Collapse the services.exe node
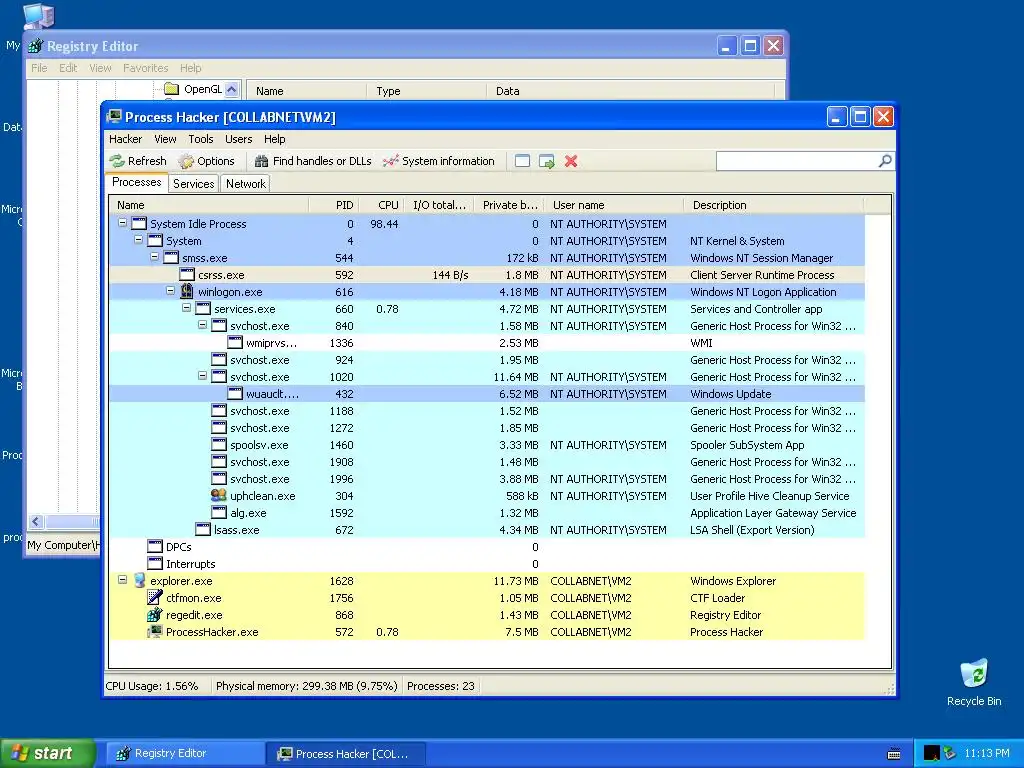 tap(187, 308)
